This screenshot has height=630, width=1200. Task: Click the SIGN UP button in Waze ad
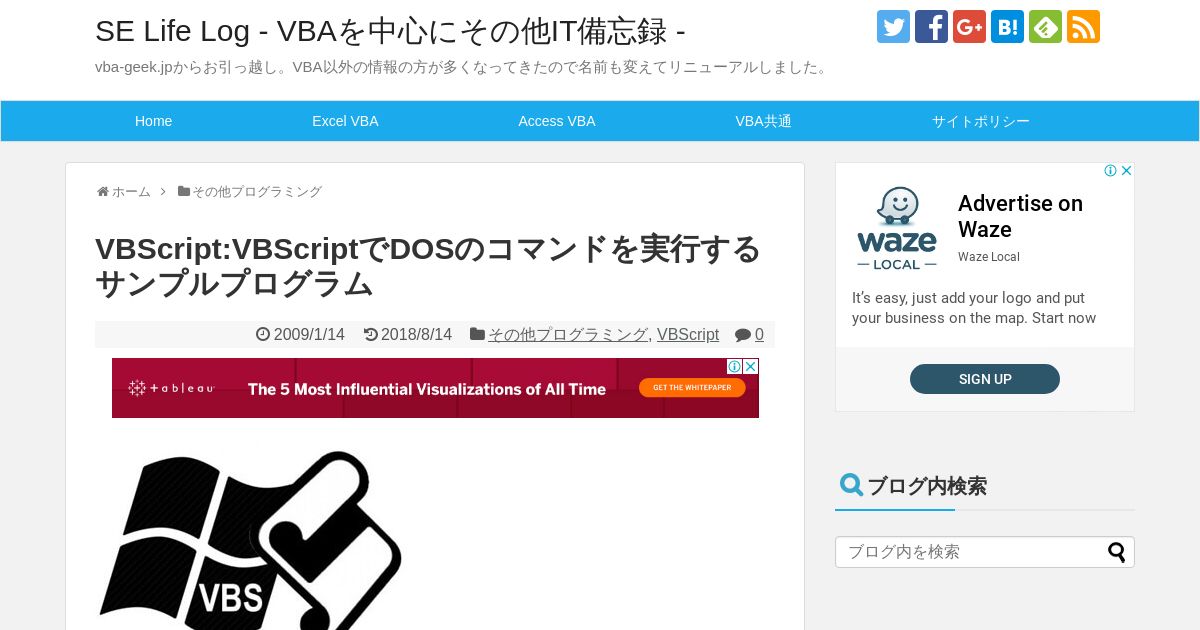point(985,379)
